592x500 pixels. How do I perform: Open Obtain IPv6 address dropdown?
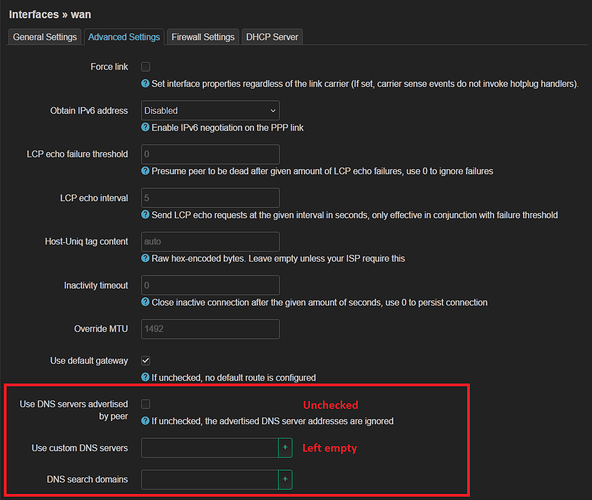coord(210,110)
